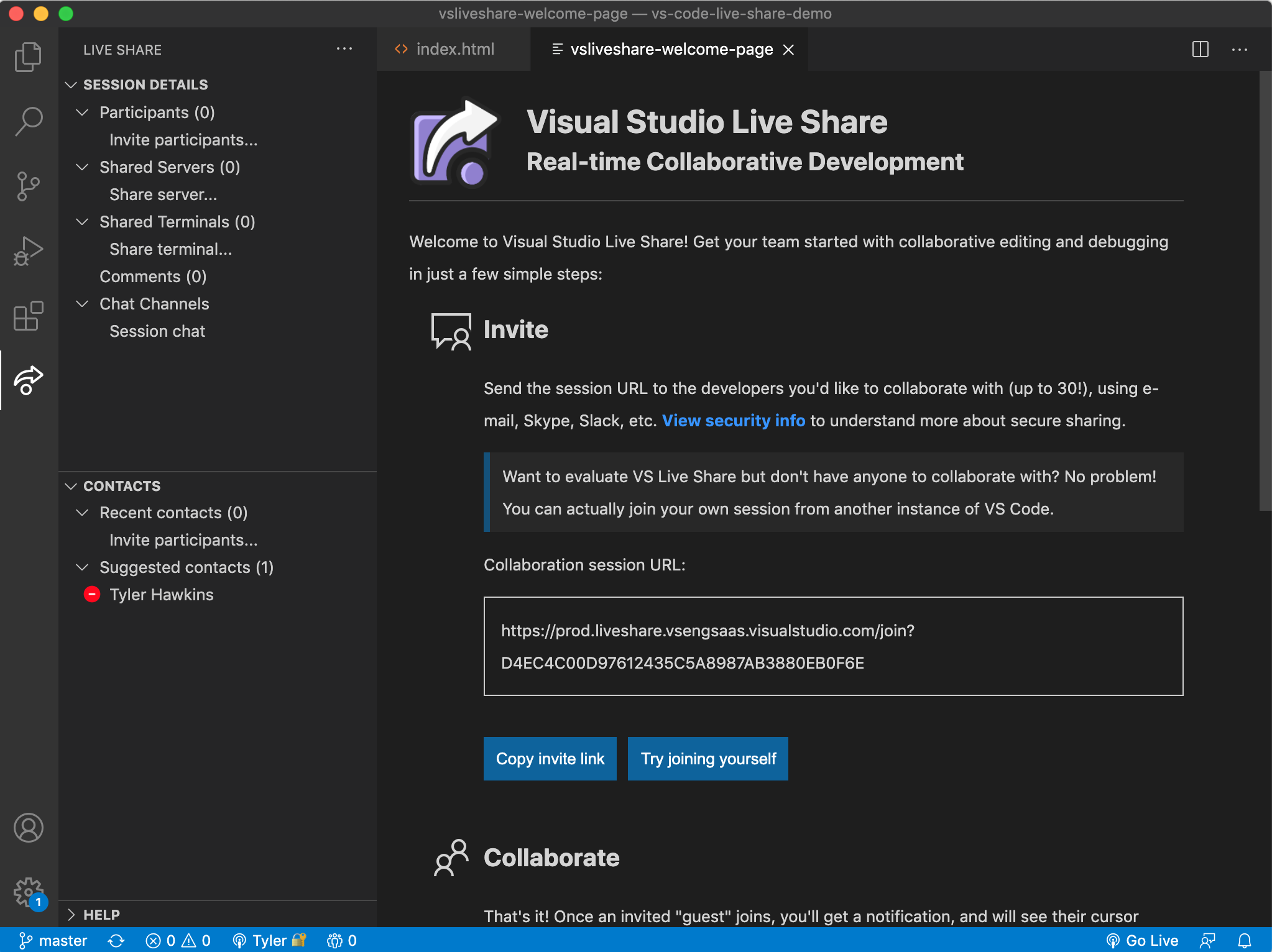Click the split editor right icon
Screen dimensions: 1272x952
[1200, 49]
